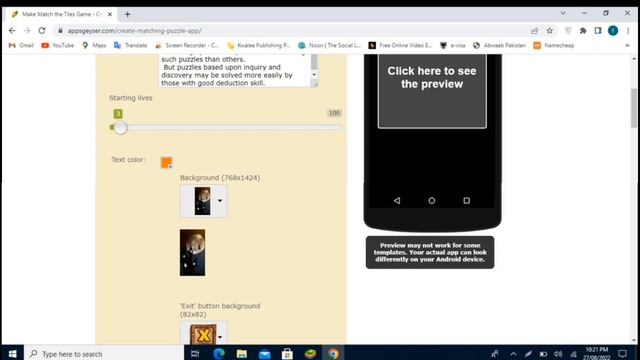Open a new browser tab
This screenshot has width=640, height=360.
click(127, 14)
